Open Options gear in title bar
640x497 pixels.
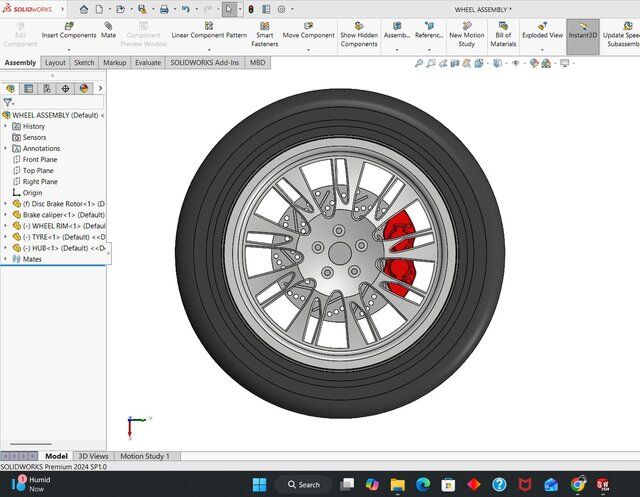point(281,9)
